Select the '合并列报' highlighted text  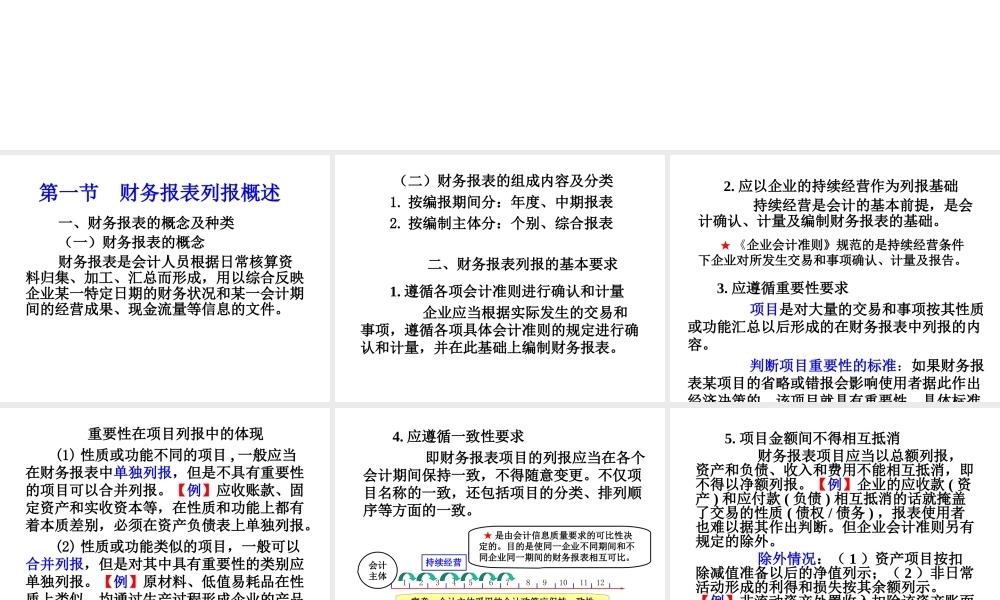pyautogui.click(x=55, y=564)
